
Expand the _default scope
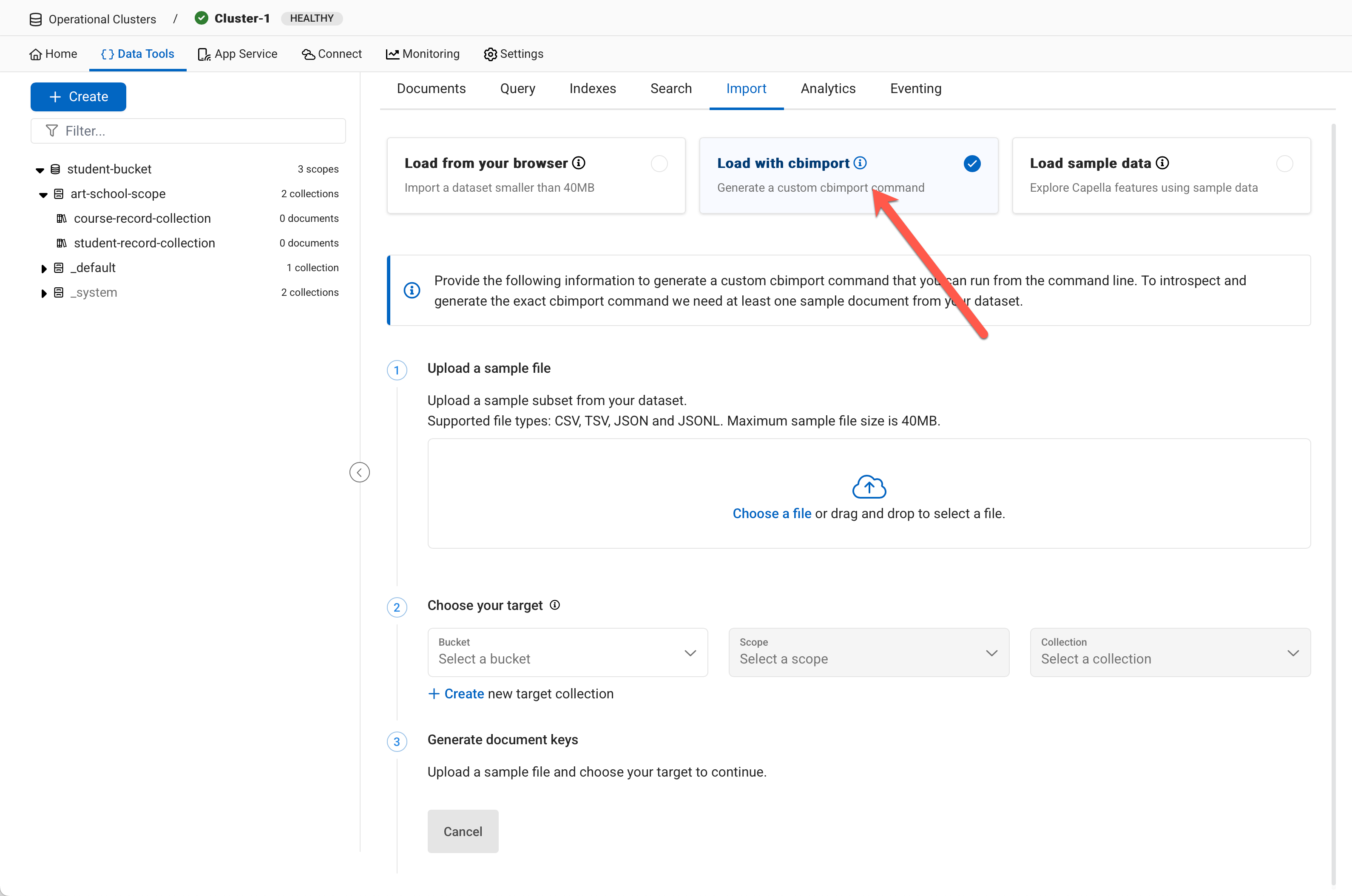tap(44, 268)
